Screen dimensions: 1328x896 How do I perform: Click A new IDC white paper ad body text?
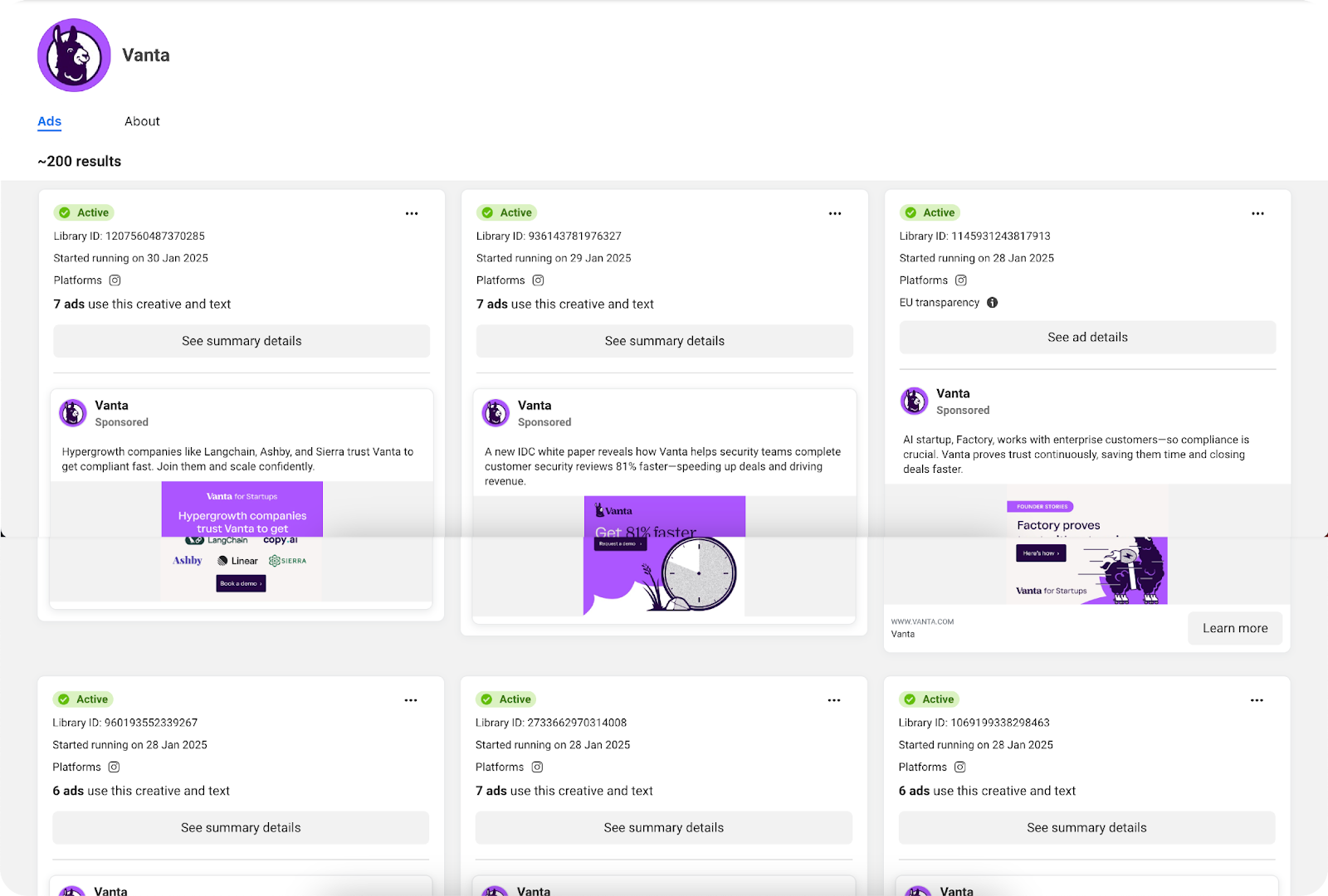pyautogui.click(x=662, y=467)
